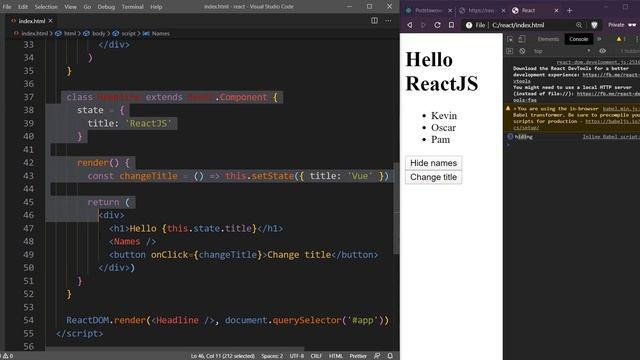Viewport: 640px width, 360px height.
Task: Open the Edit menu in VS Code
Action: tap(23, 7)
